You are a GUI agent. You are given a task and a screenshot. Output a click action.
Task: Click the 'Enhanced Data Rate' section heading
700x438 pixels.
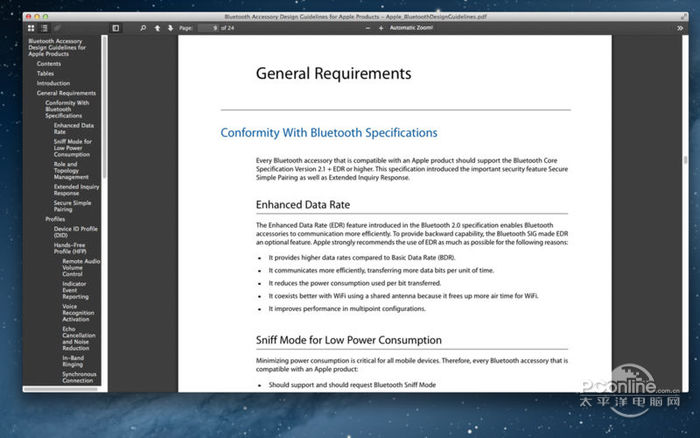pos(303,205)
